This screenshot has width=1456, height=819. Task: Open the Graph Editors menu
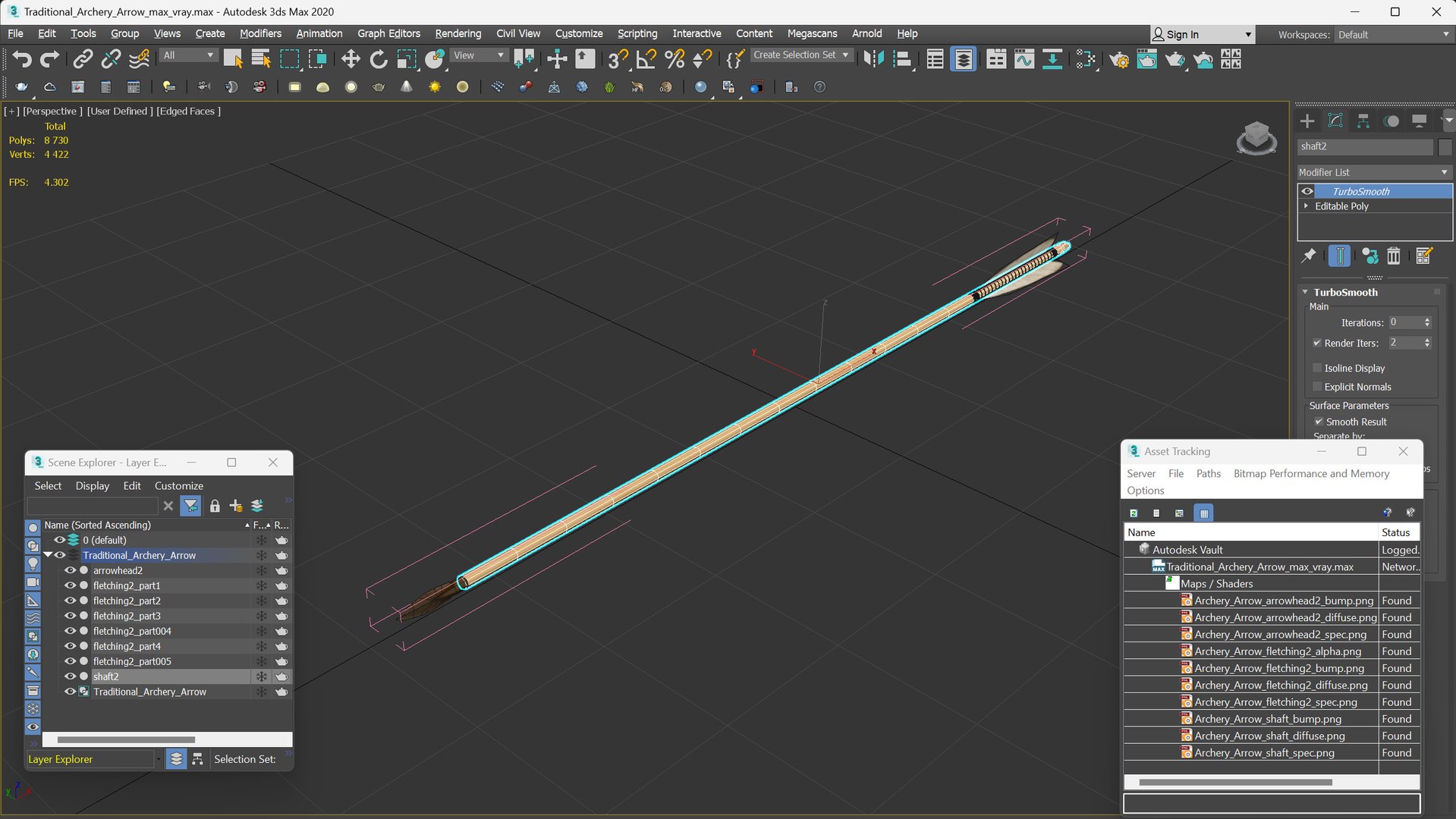pyautogui.click(x=388, y=33)
